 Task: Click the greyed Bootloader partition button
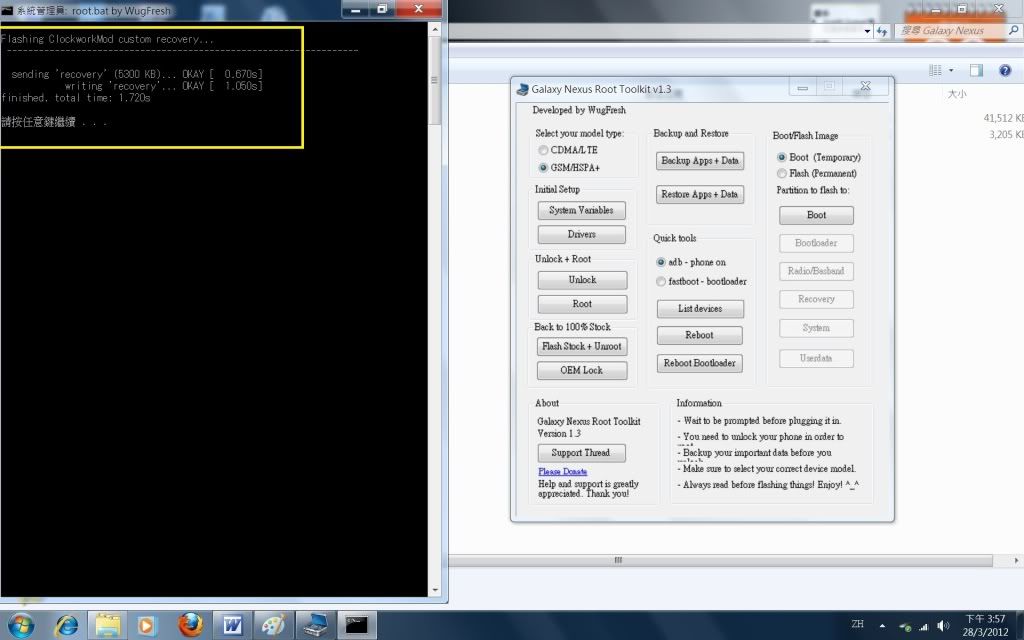[816, 243]
